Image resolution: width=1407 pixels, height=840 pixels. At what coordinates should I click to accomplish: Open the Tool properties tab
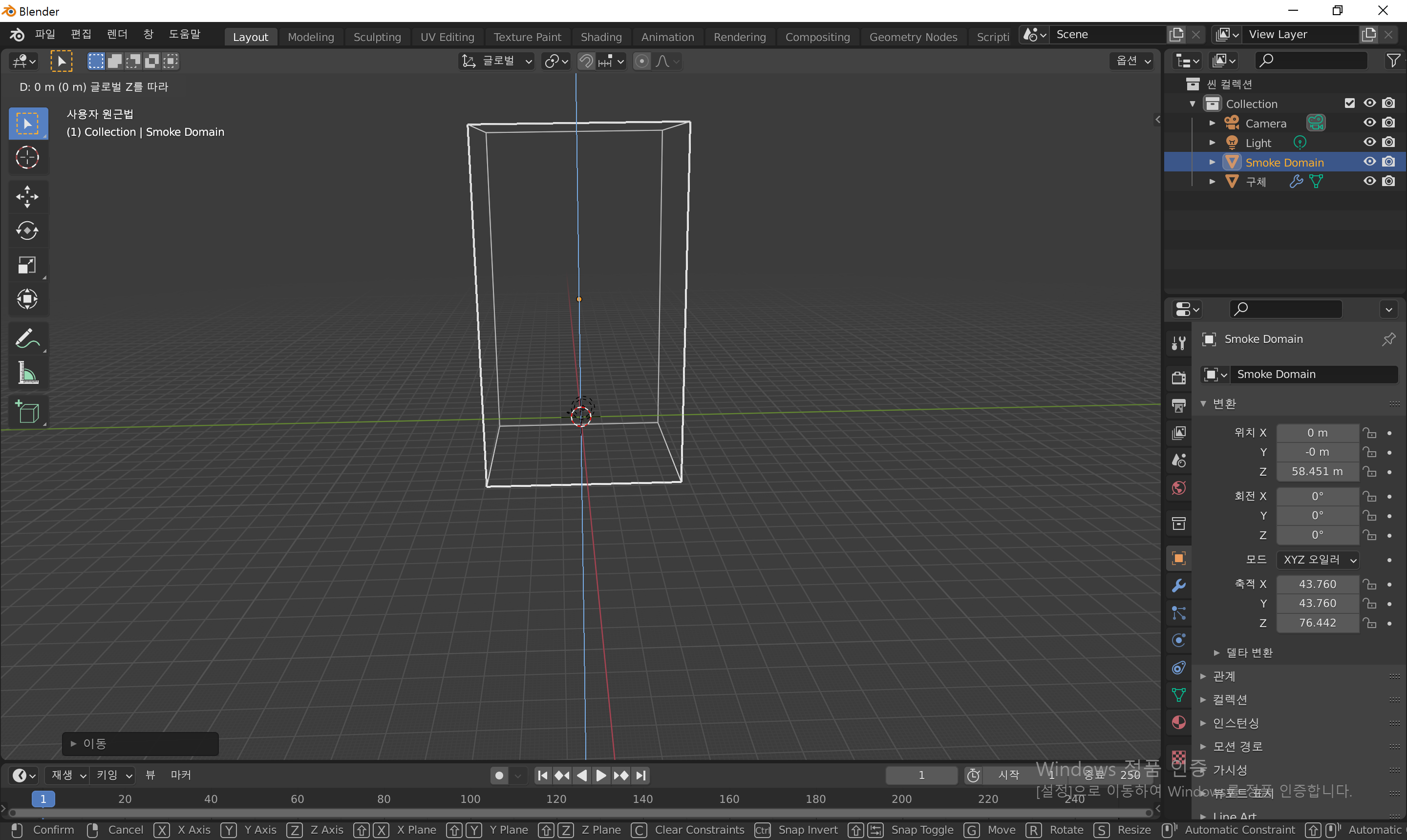1179,342
